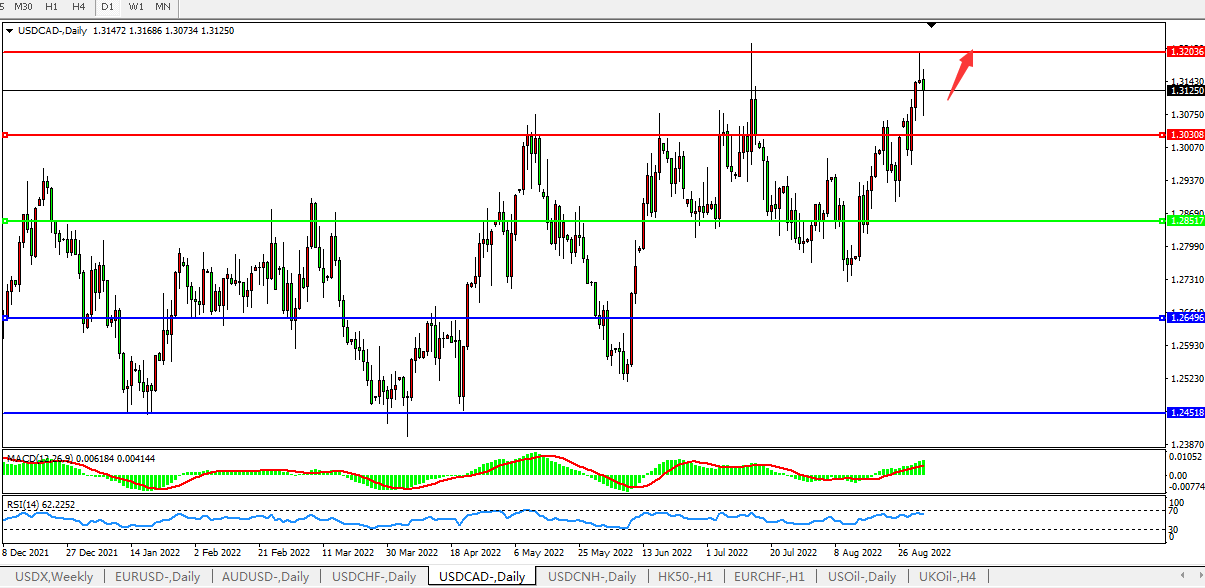The height and width of the screenshot is (588, 1205).
Task: Select the red upward arrow drawing
Action: pyautogui.click(x=961, y=75)
